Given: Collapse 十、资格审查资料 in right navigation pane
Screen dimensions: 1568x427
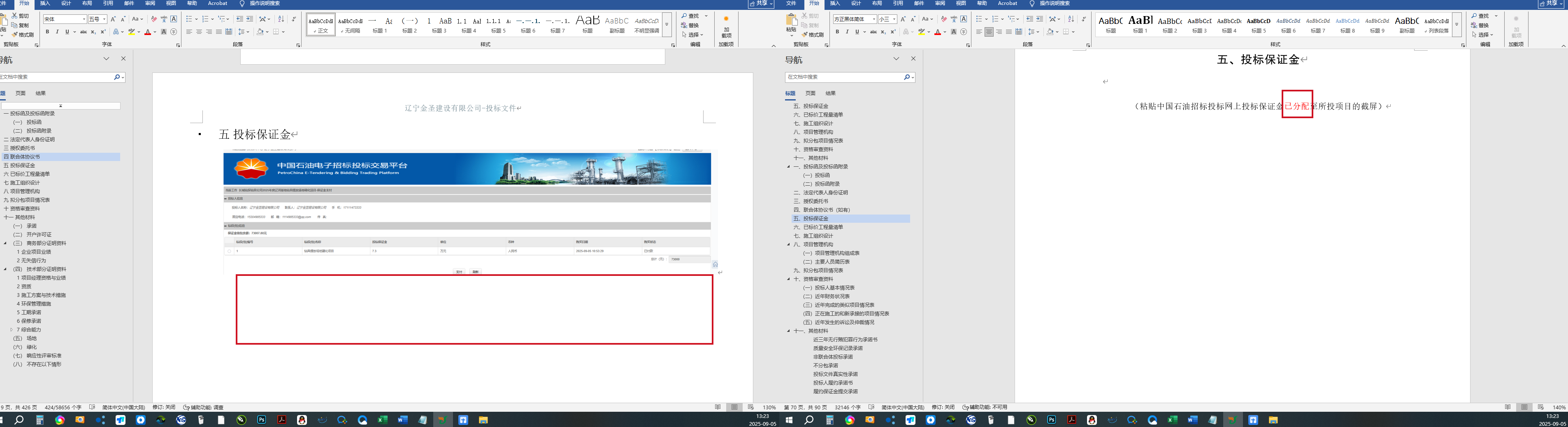Looking at the screenshot, I should [788, 279].
